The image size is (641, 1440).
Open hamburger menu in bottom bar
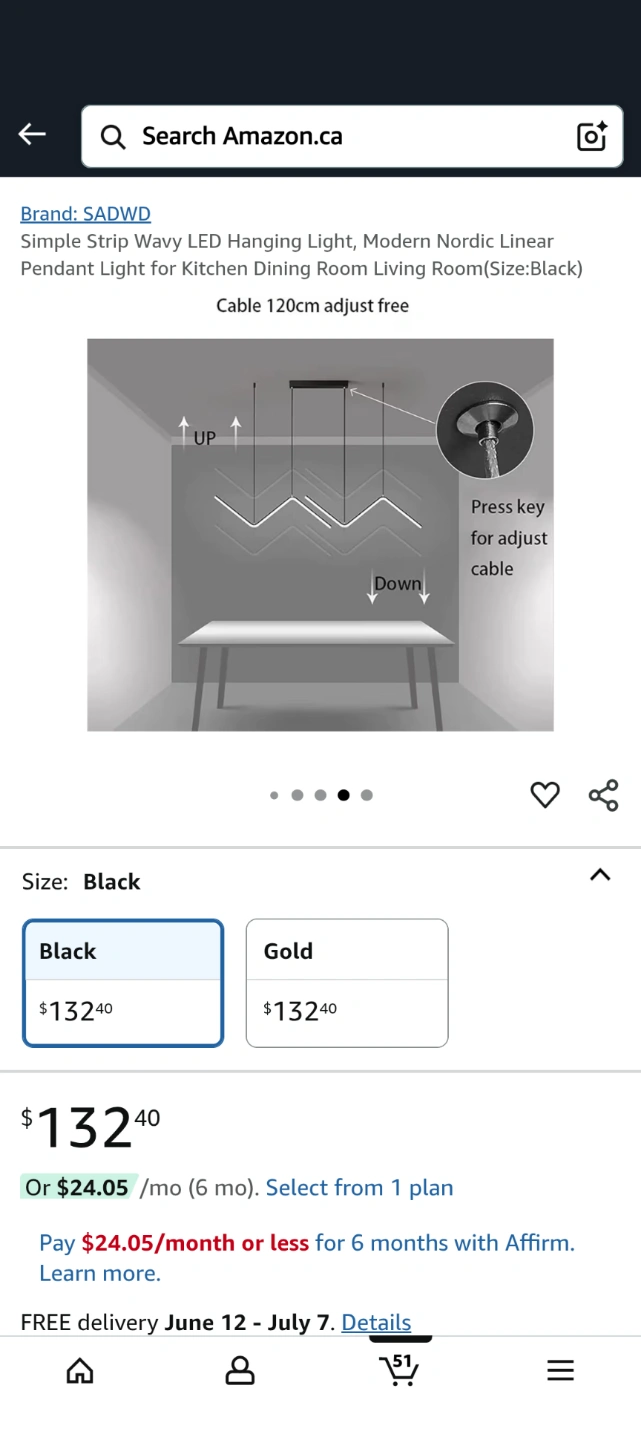click(561, 1371)
